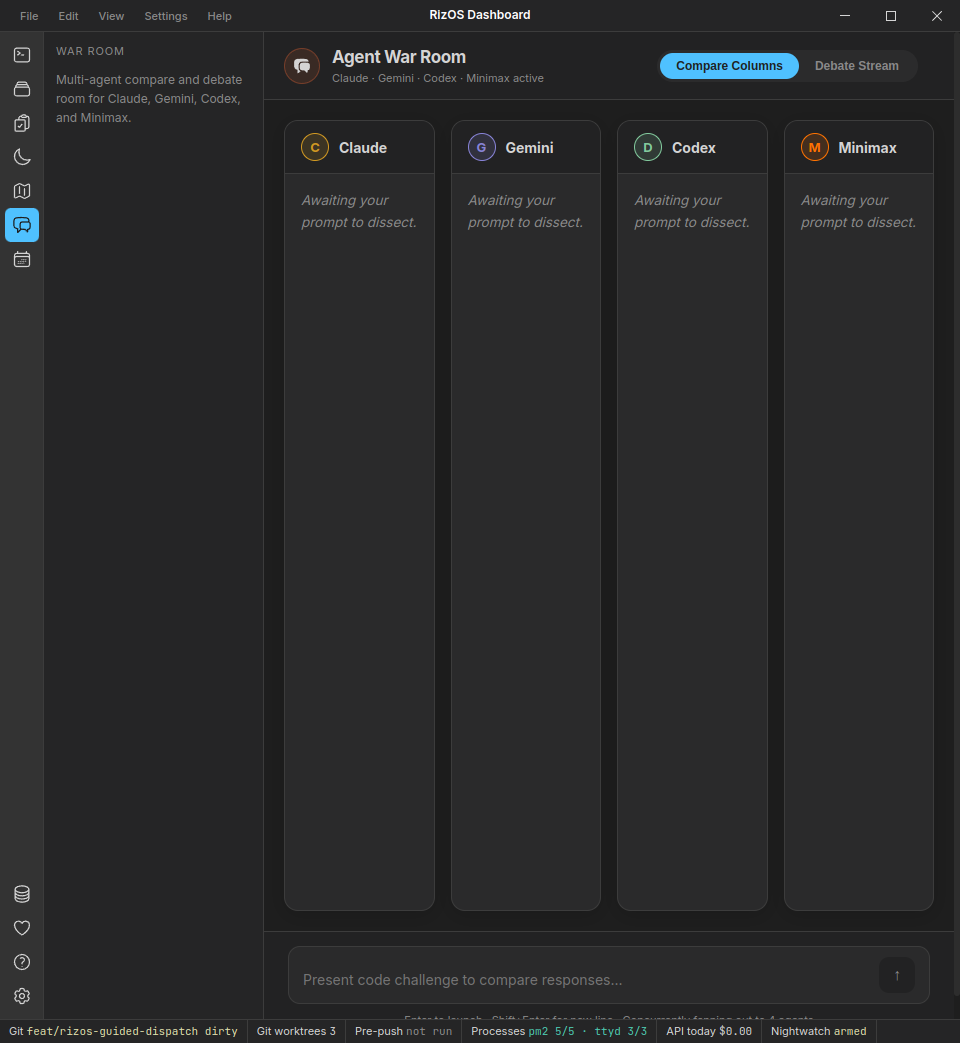Click the Processes pm2 5/5 status entry
Viewport: 960px width, 1043px height.
pos(559,1031)
